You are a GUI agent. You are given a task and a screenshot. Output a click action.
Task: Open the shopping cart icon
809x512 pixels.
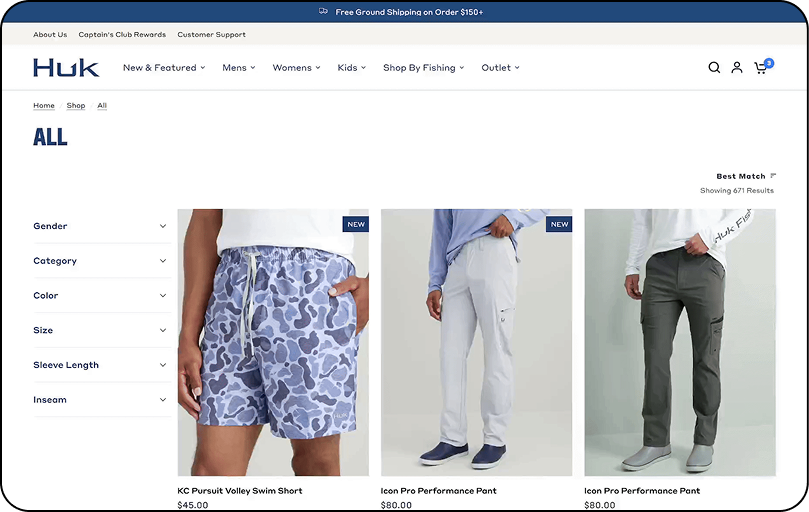pyautogui.click(x=761, y=68)
